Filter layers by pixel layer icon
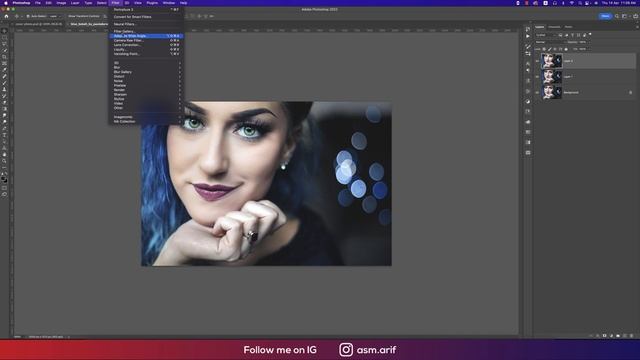Viewport: 640px width, 360px height. point(560,36)
